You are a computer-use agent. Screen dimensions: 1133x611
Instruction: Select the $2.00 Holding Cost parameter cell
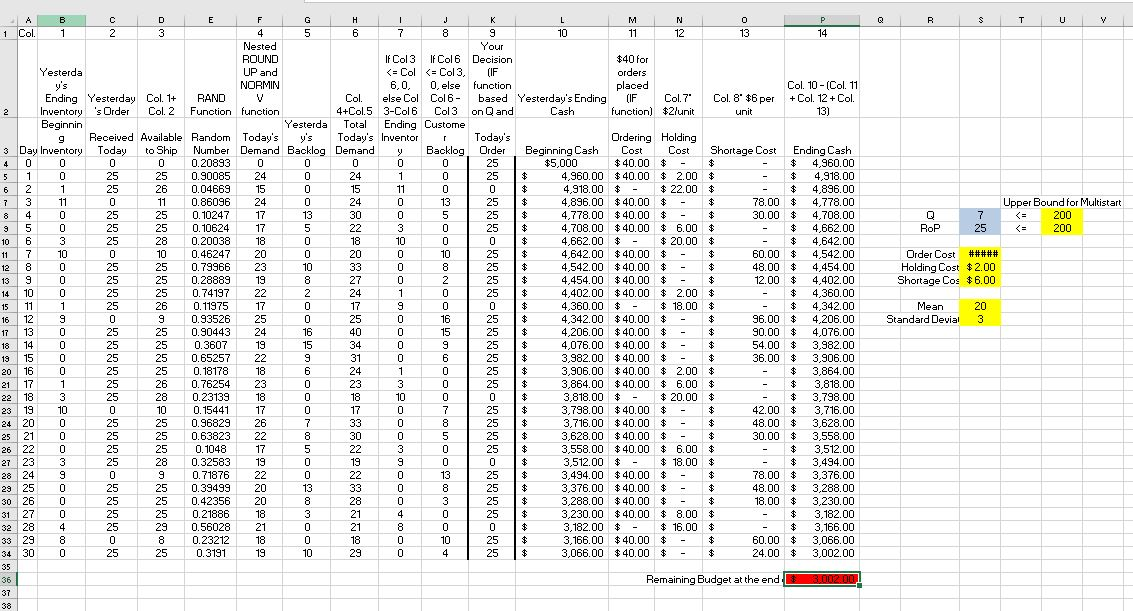coord(980,267)
